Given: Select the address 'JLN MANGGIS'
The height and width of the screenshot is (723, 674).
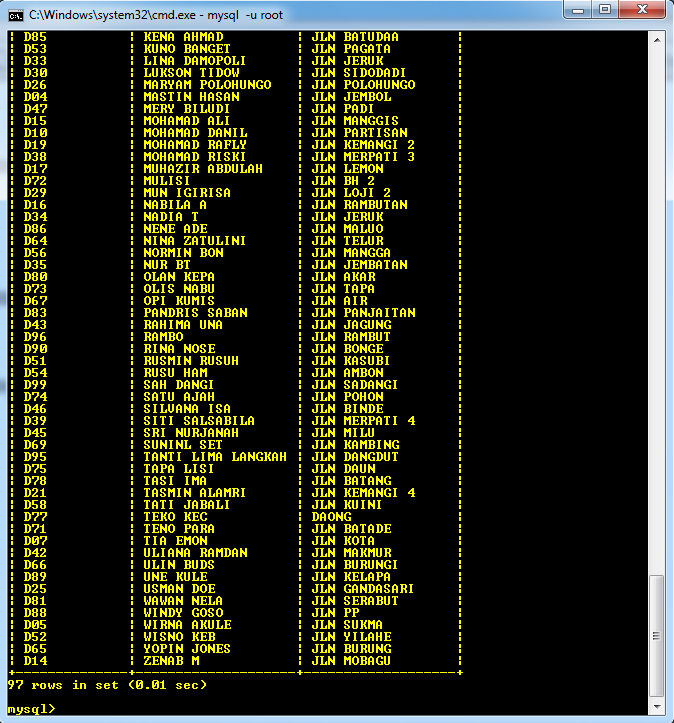Looking at the screenshot, I should point(355,121).
